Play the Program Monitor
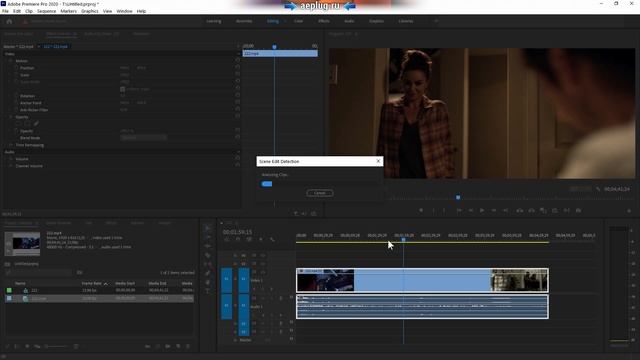Screen dimensions: 640x360 (482, 211)
